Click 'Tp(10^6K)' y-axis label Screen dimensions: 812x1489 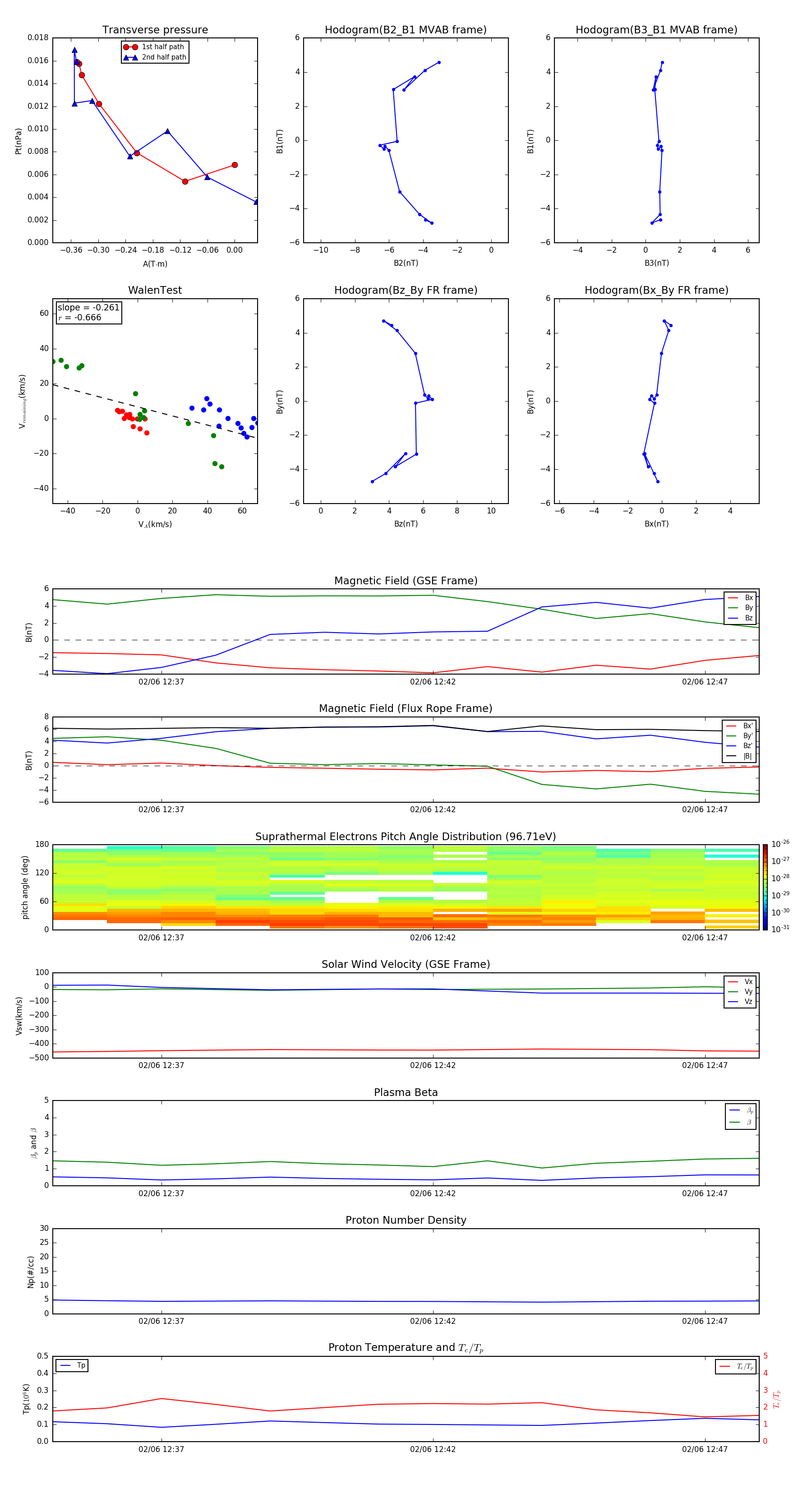point(26,1399)
